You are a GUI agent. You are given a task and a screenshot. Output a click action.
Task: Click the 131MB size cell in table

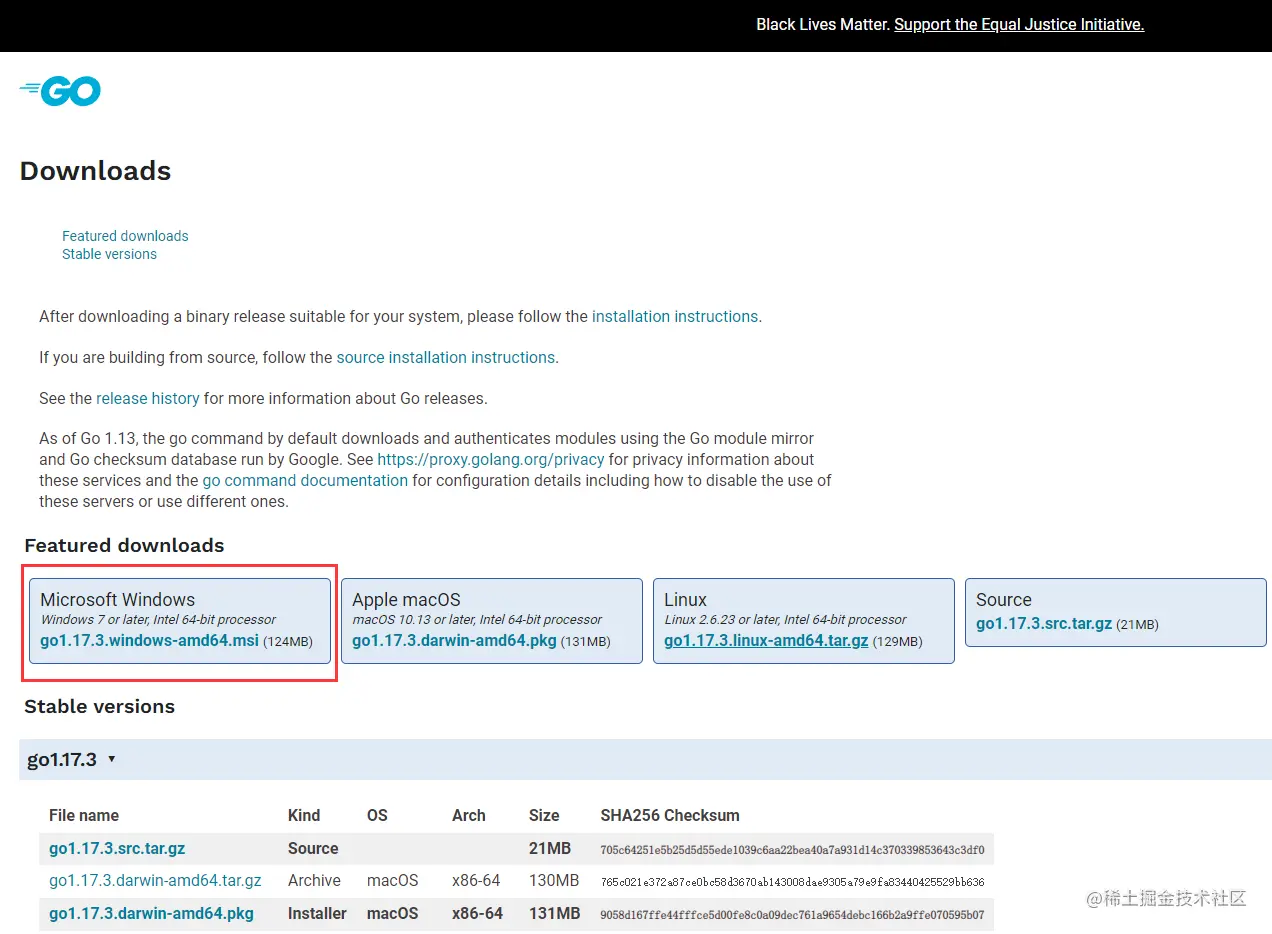pos(555,913)
